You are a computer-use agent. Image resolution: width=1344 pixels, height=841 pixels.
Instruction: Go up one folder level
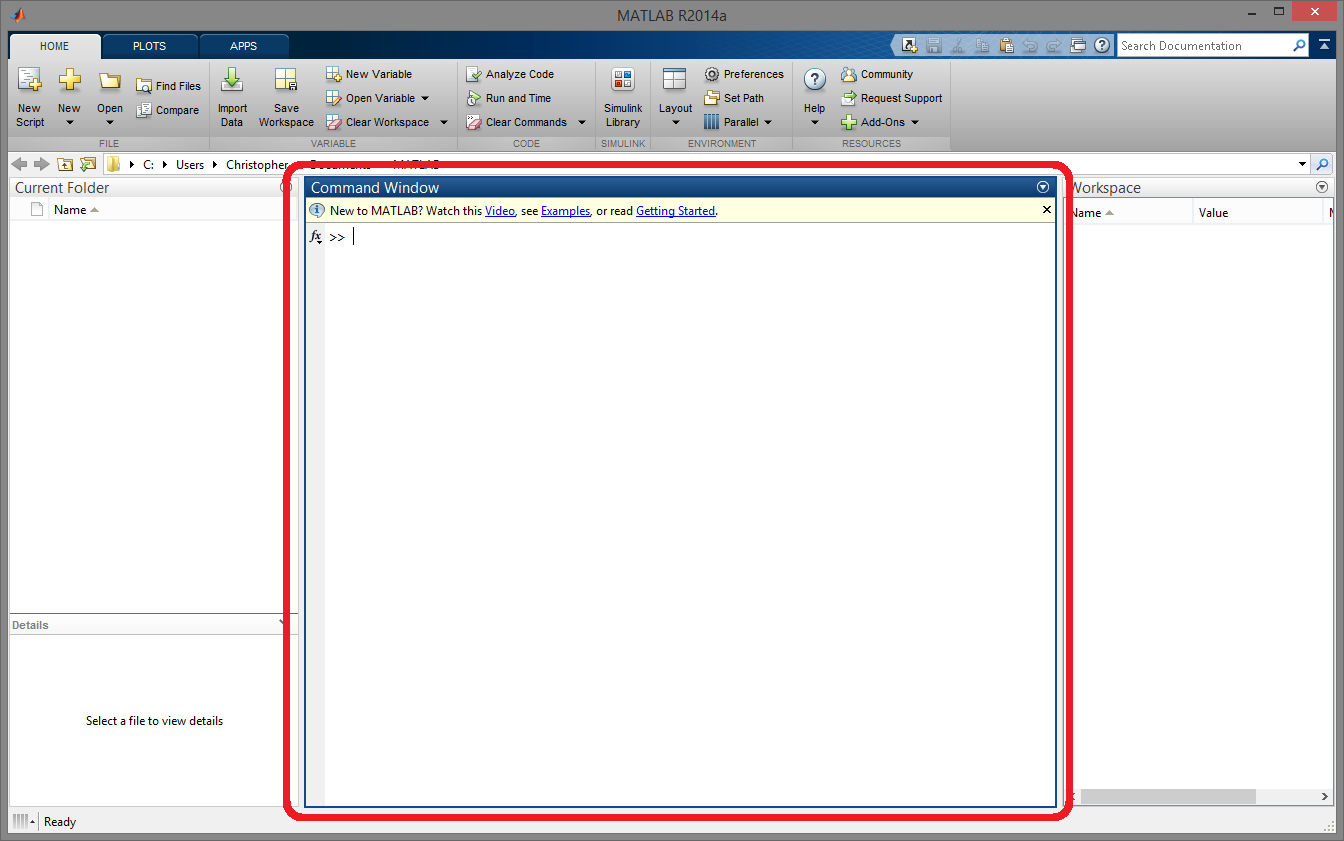(x=65, y=164)
